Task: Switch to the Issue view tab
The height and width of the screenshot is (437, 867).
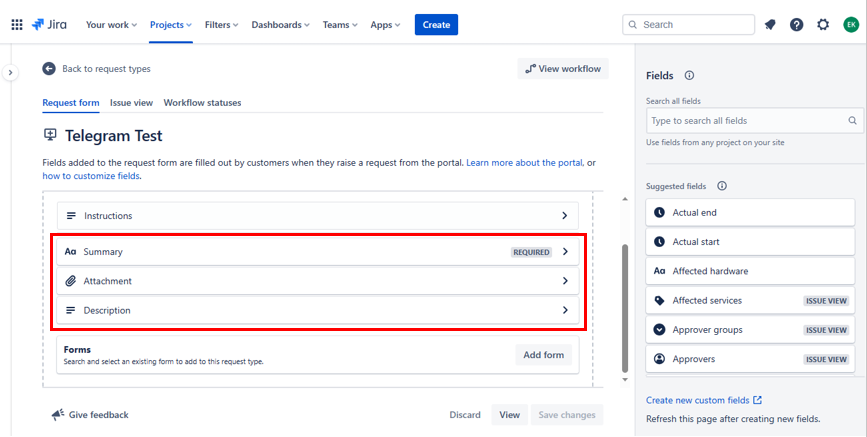Action: click(x=131, y=103)
